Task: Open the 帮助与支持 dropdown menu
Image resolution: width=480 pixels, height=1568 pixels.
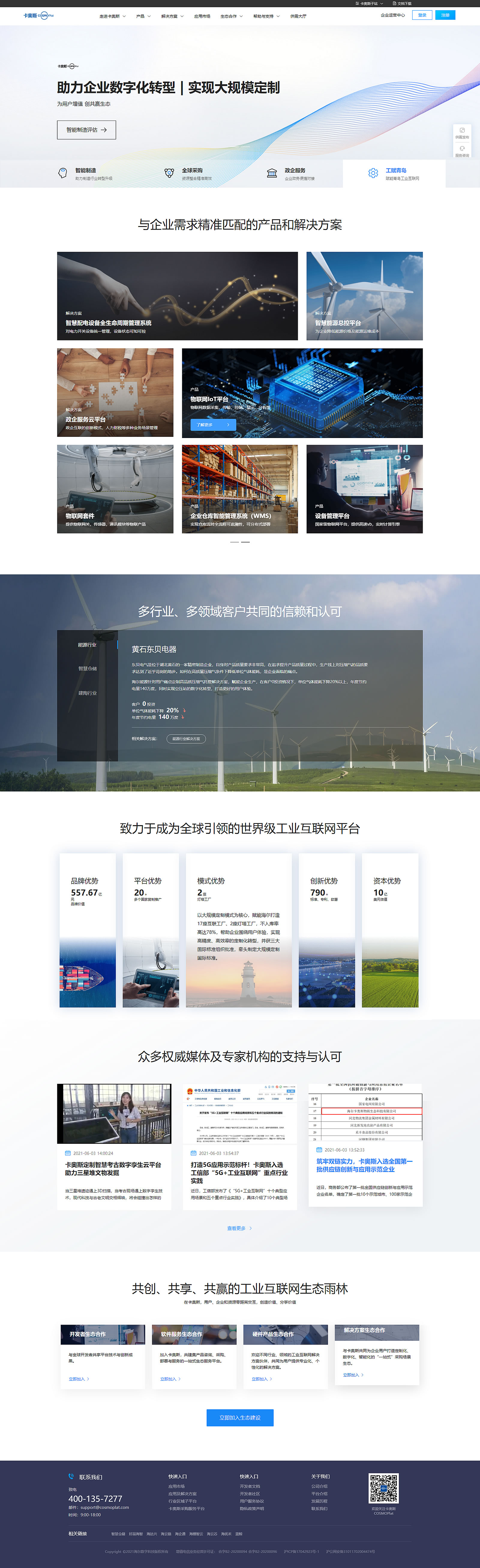Action: coord(266,16)
